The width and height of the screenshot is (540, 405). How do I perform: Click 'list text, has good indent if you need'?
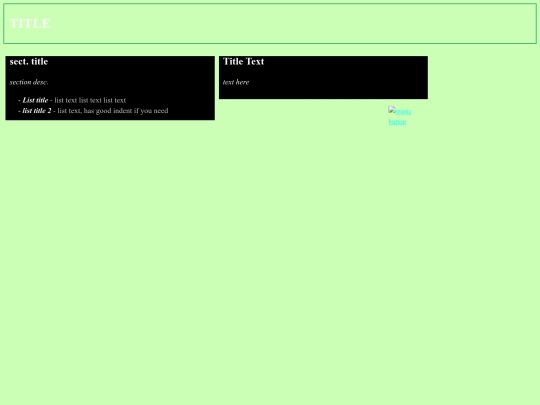tap(113, 111)
